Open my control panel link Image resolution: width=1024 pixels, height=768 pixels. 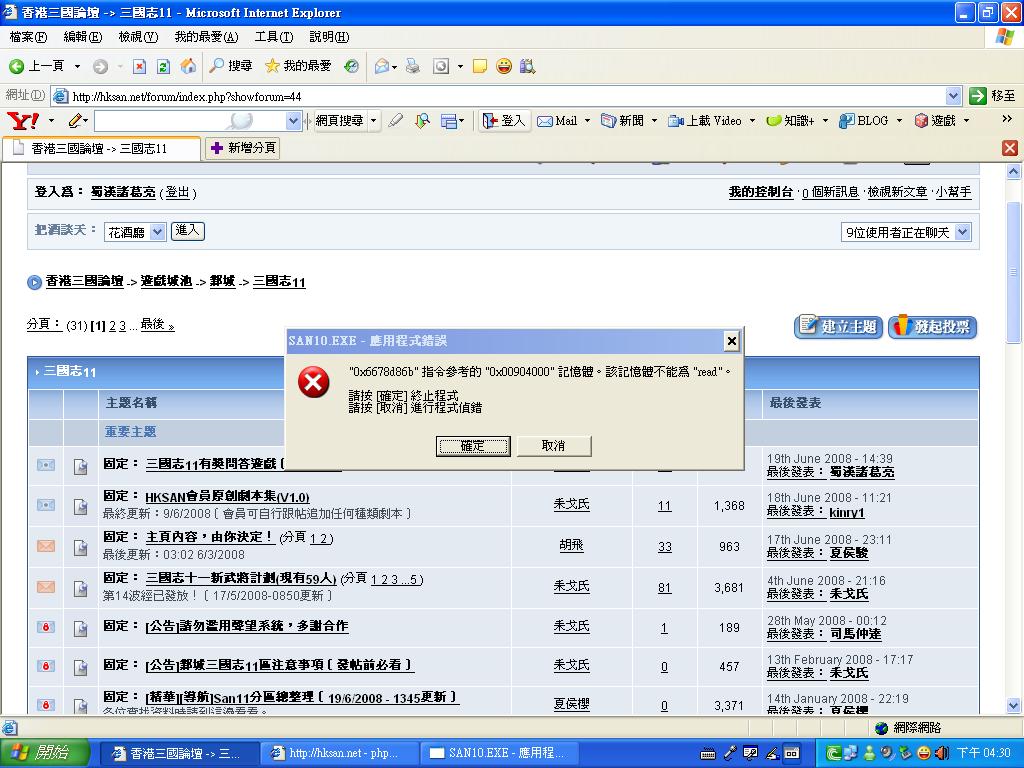[760, 192]
